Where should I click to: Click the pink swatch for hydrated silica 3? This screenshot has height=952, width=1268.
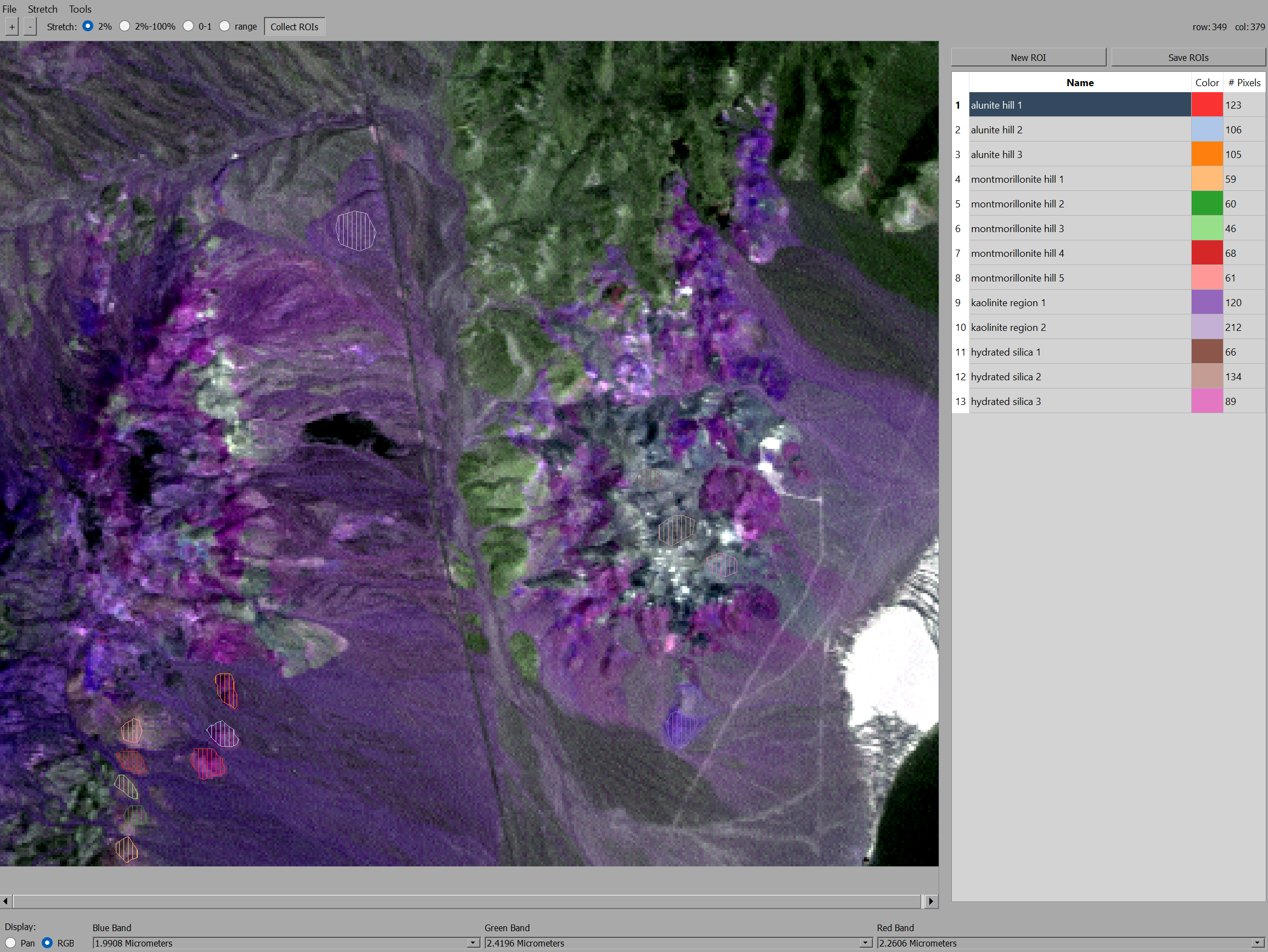pos(1207,401)
